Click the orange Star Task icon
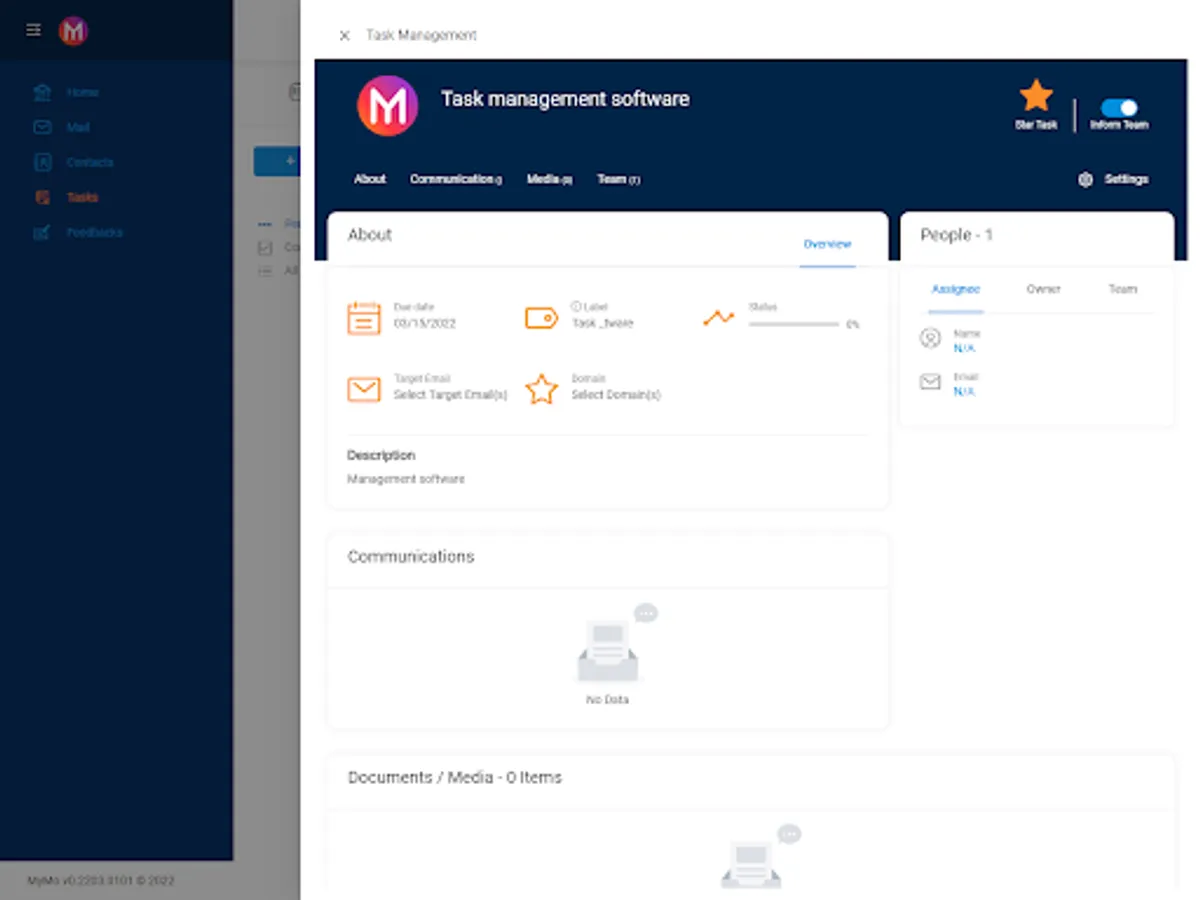The width and height of the screenshot is (1200, 900). (1036, 96)
